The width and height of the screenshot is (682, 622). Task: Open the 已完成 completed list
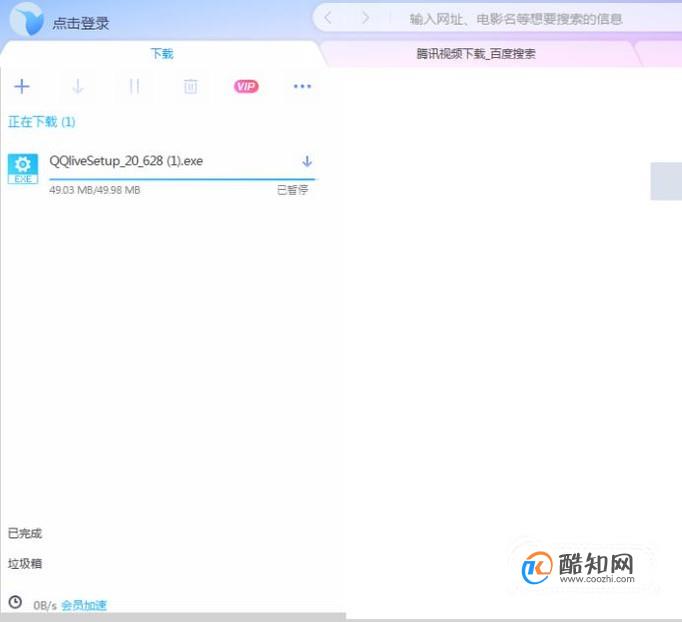pos(25,533)
